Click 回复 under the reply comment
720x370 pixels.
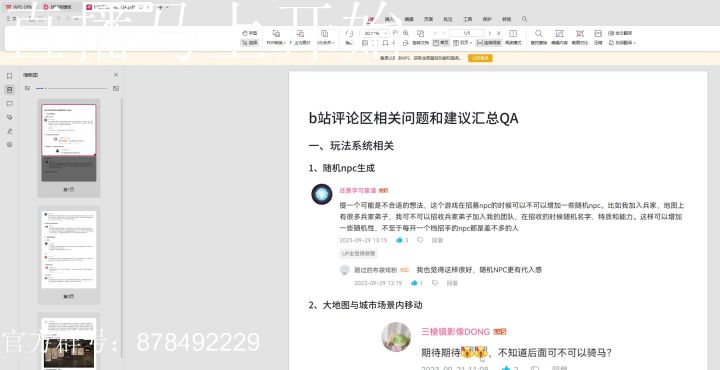point(452,283)
